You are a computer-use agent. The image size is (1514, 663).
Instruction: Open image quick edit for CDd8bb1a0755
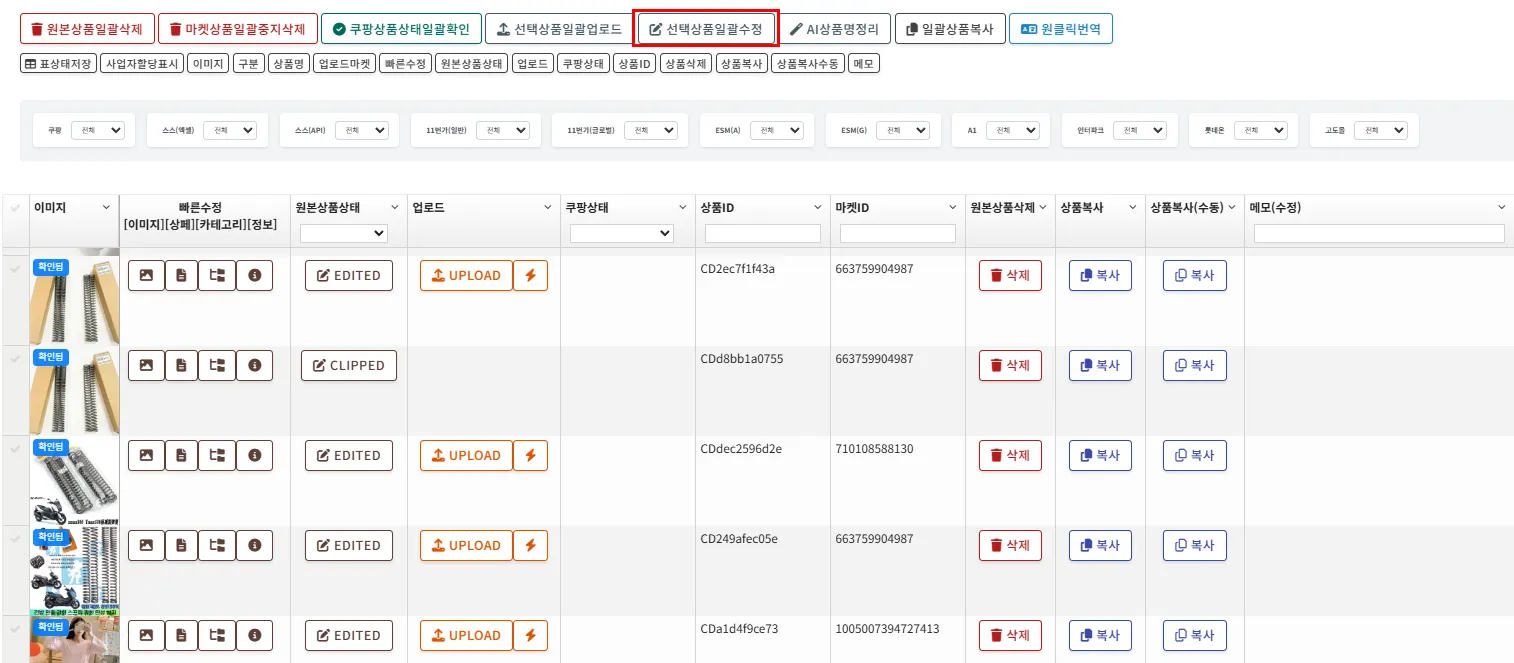click(146, 365)
